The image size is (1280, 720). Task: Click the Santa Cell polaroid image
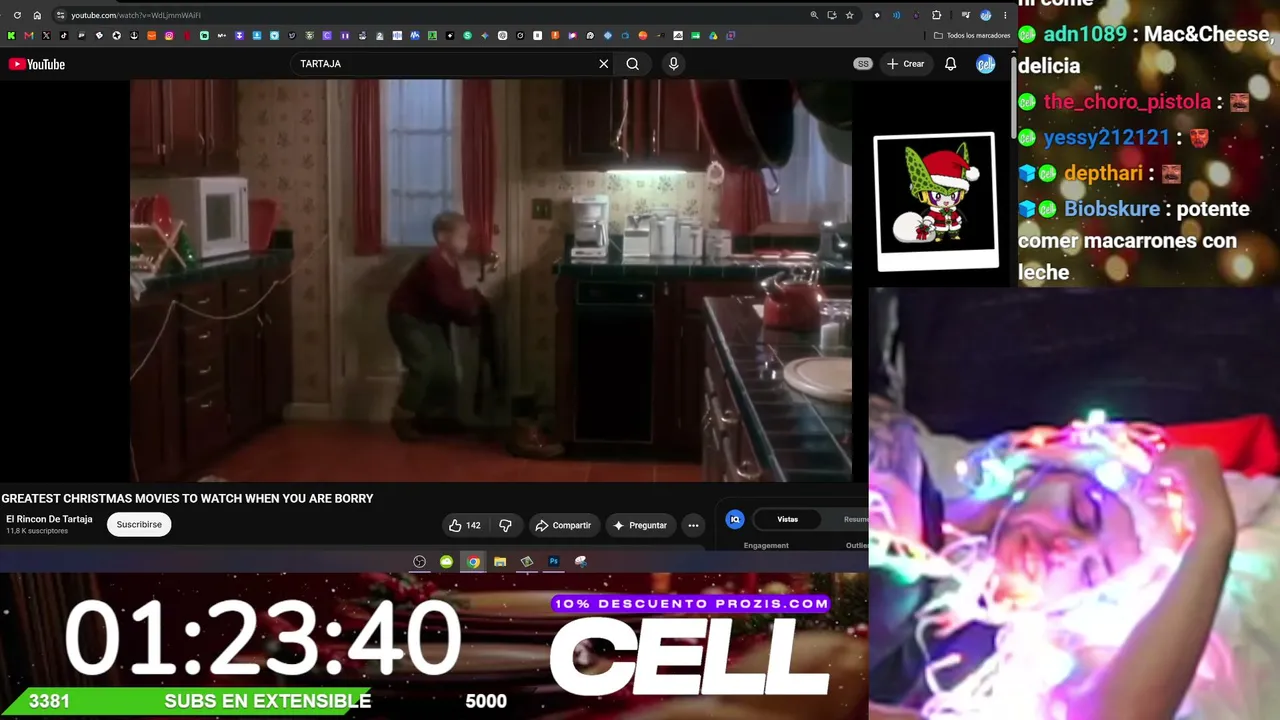936,201
